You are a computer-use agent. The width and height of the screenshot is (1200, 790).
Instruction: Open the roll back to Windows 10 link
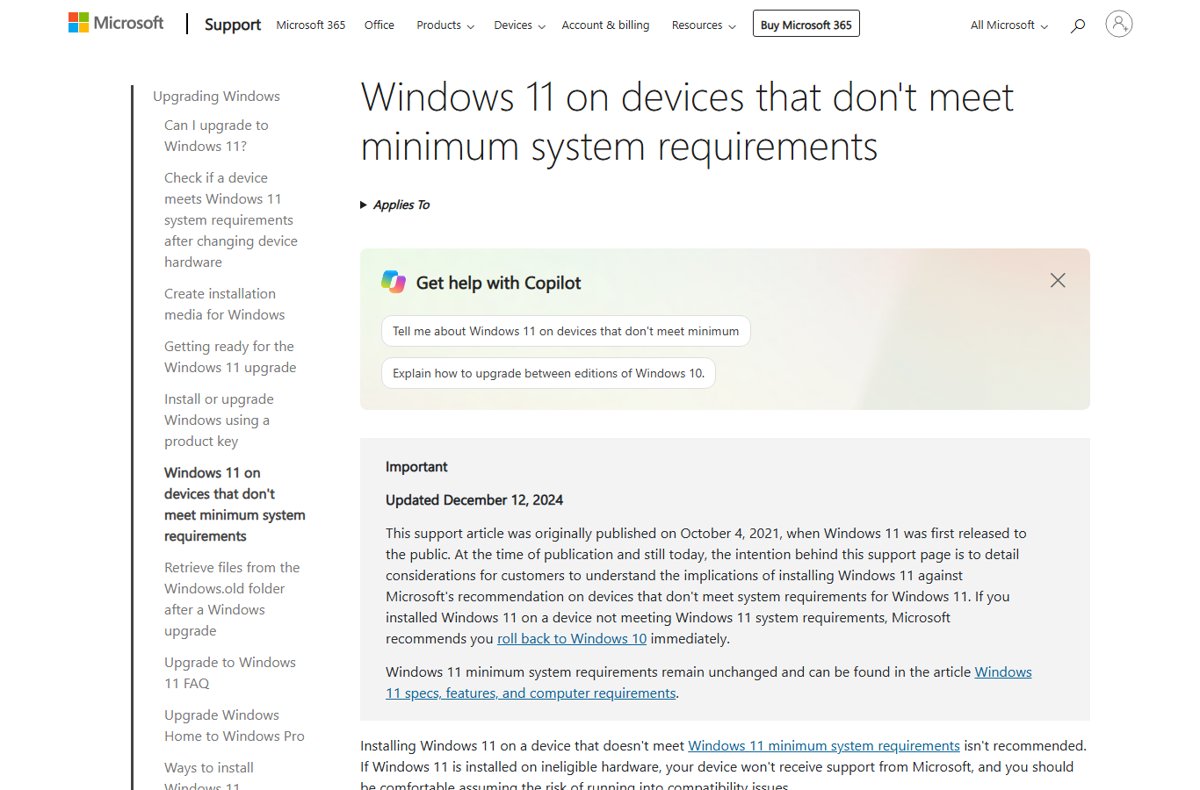tap(572, 638)
